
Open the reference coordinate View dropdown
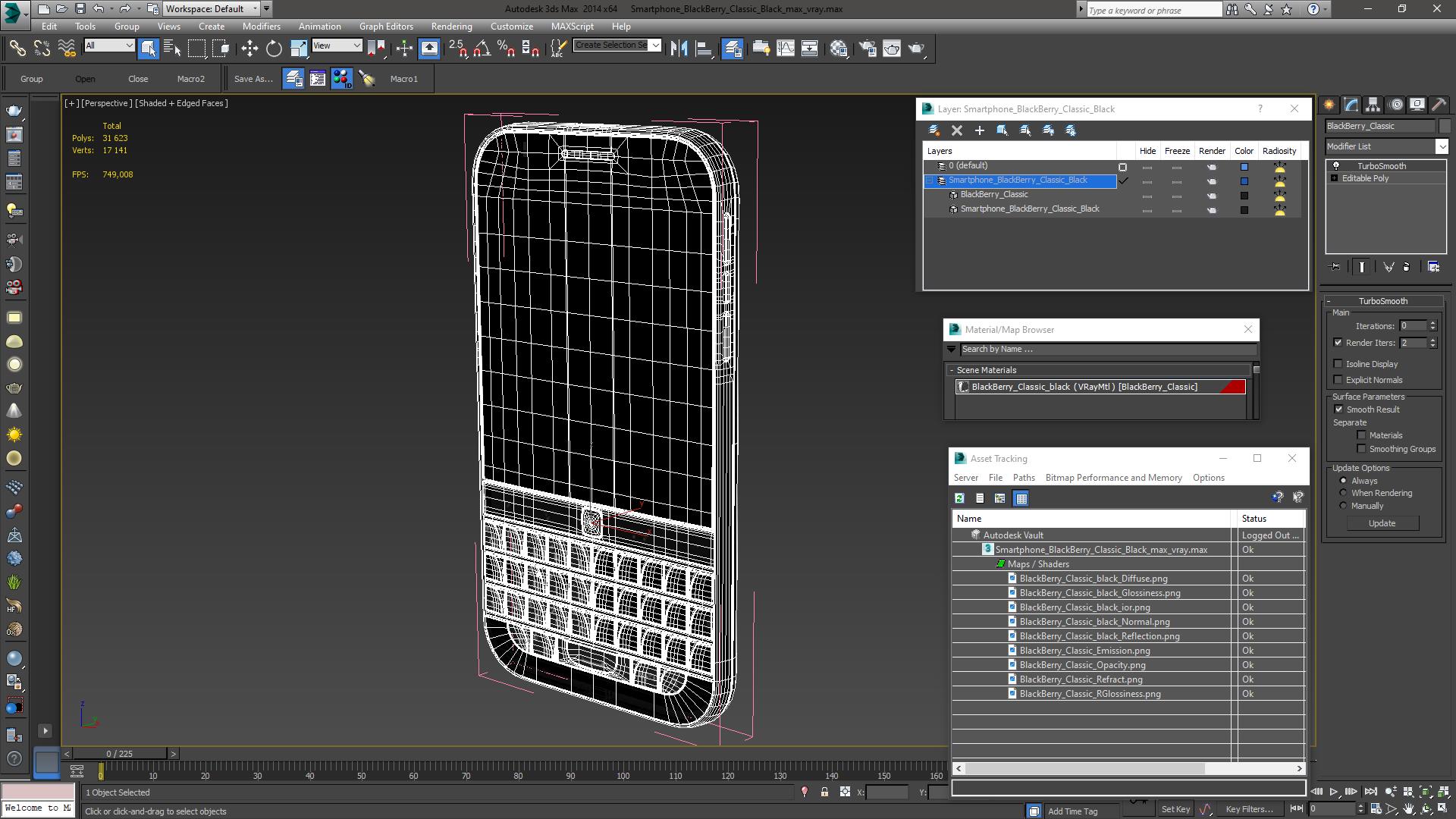tap(337, 46)
